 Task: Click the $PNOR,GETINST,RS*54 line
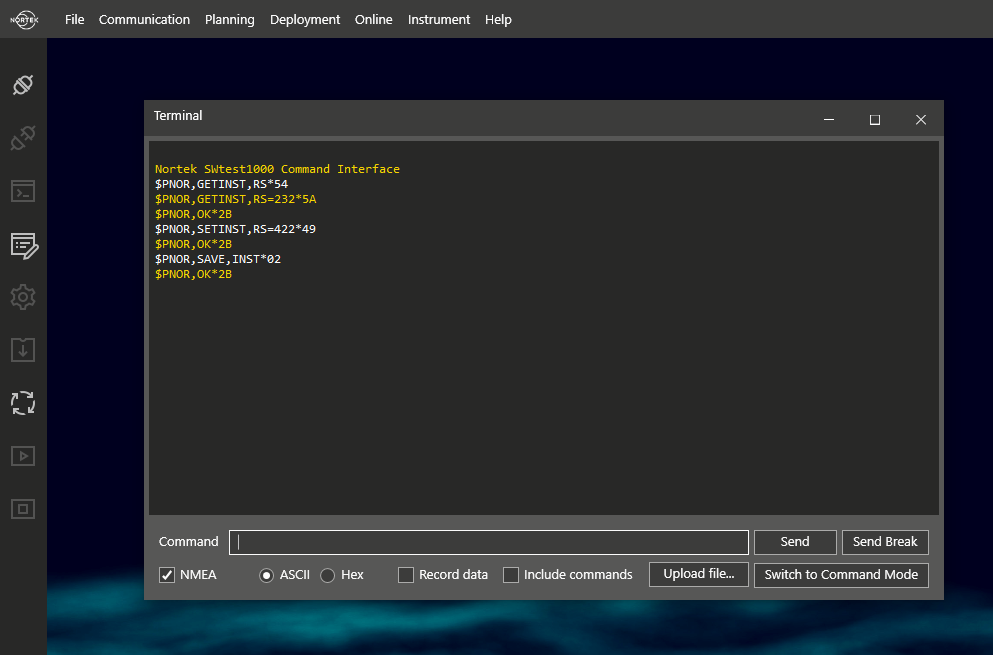222,184
